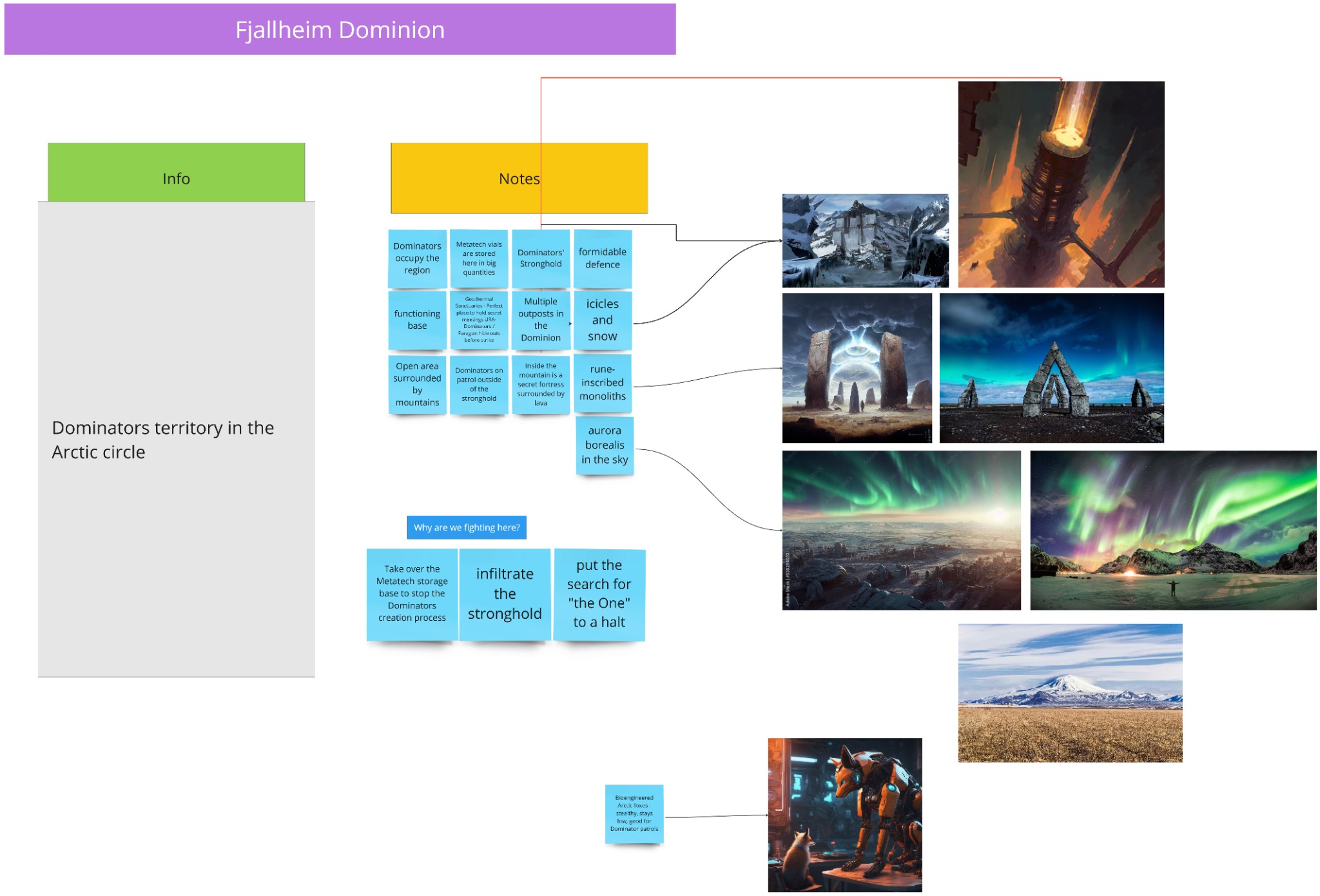The width and height of the screenshot is (1320, 896).
Task: Select the snowy volcano and field image
Action: pos(1070,693)
